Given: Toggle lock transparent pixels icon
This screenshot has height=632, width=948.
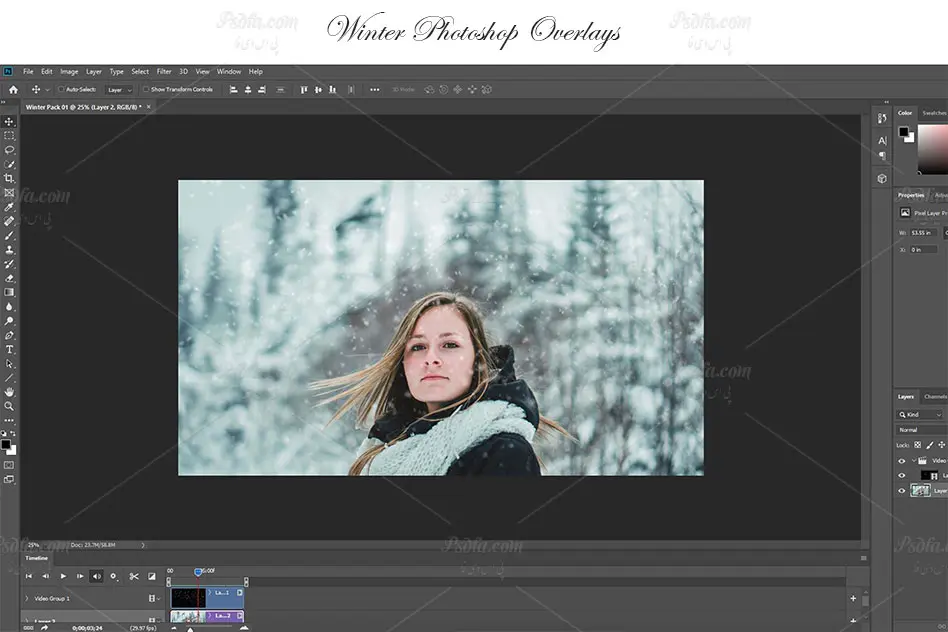Looking at the screenshot, I should [918, 445].
